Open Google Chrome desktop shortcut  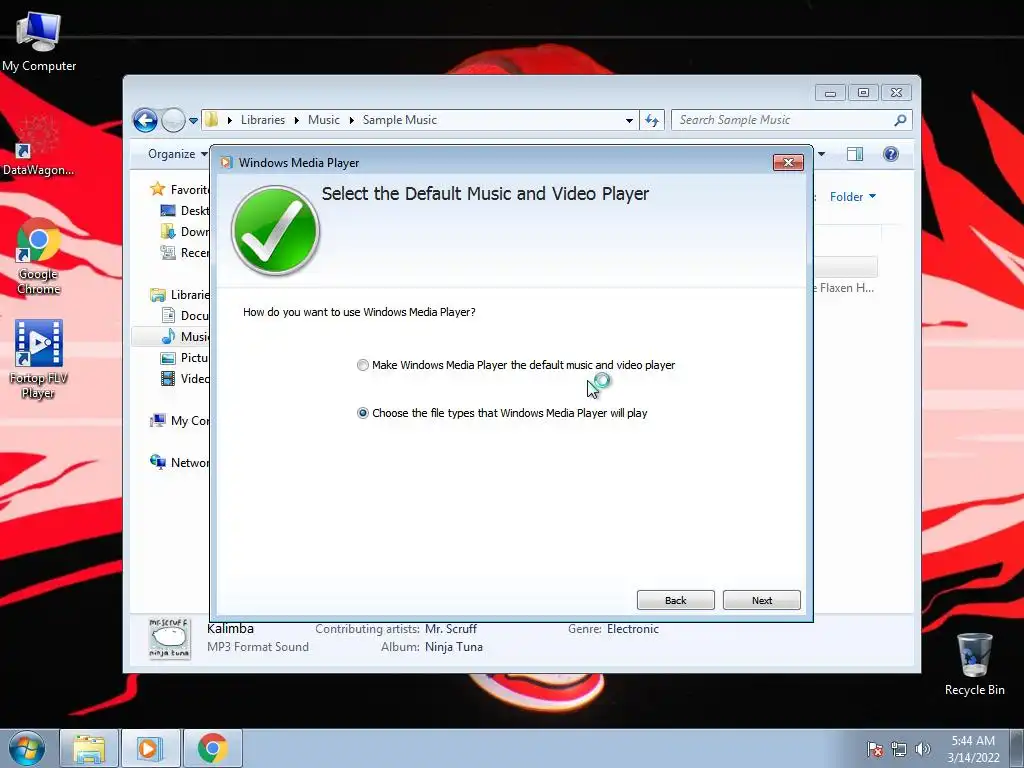click(39, 257)
